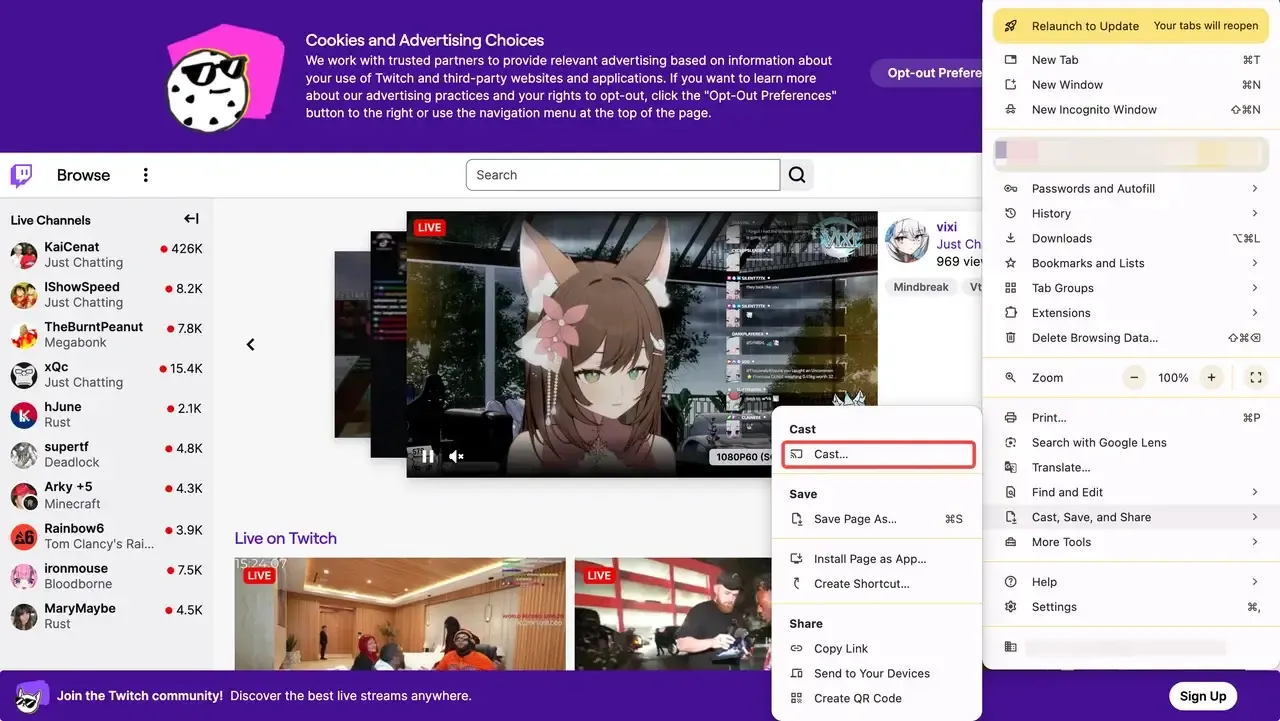Click the Print icon
The width and height of the screenshot is (1280, 721).
click(1011, 418)
